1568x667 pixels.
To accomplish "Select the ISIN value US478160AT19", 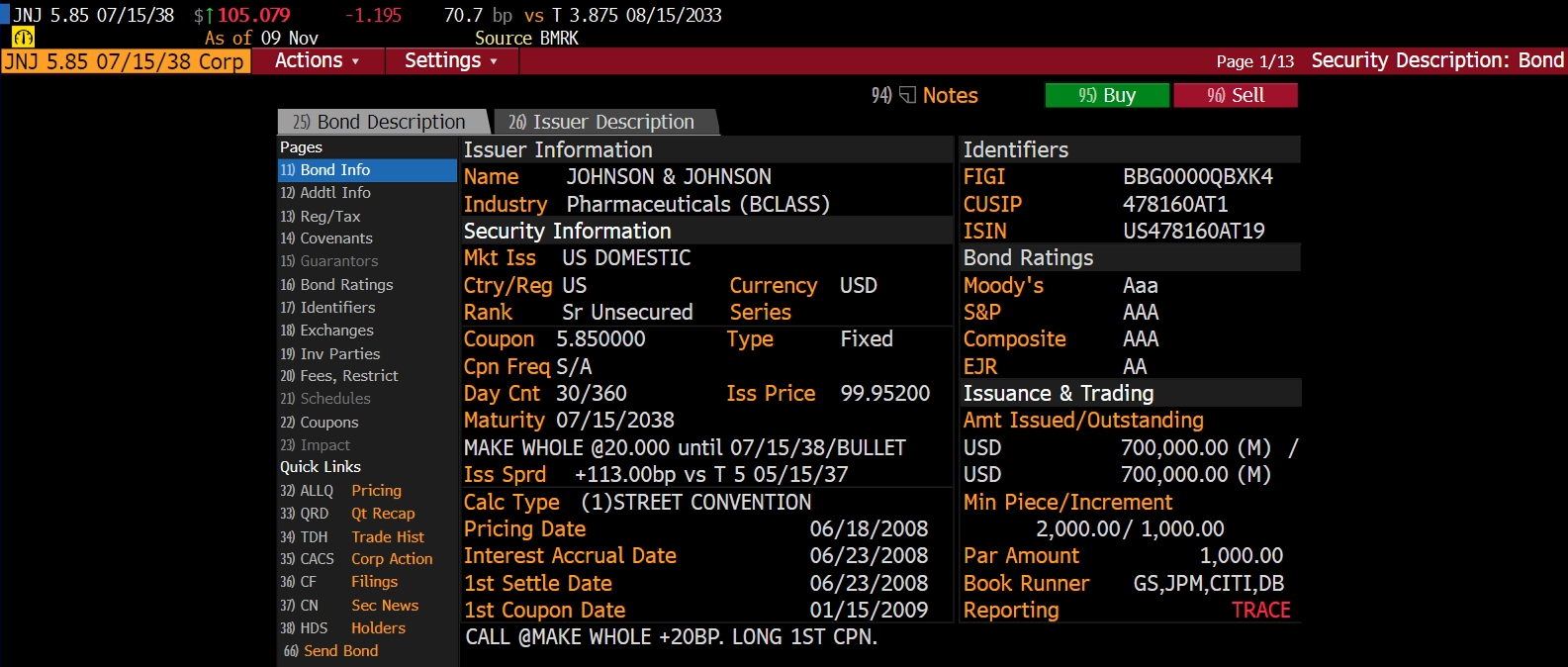I will 1194,231.
